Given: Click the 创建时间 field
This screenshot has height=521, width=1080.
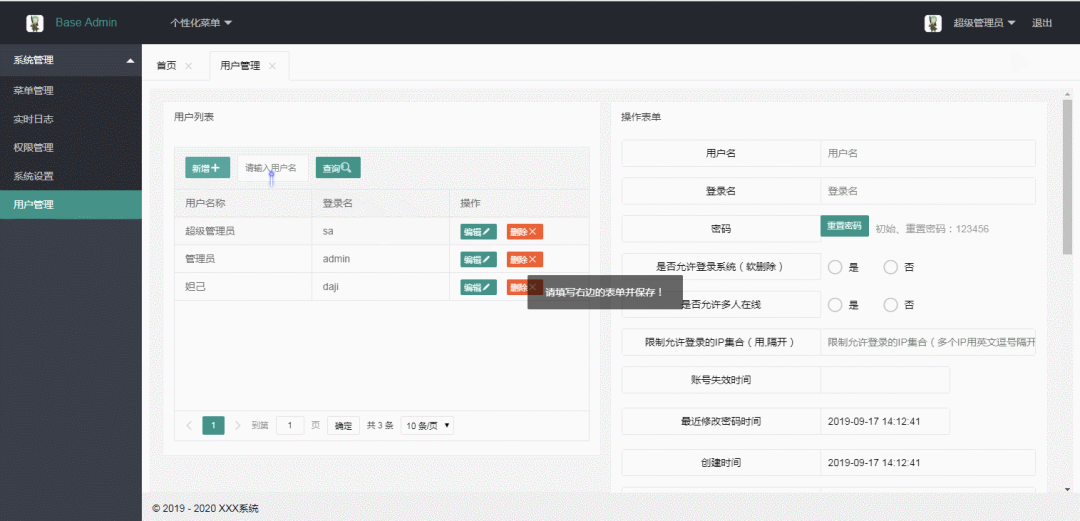Looking at the screenshot, I should coord(928,462).
